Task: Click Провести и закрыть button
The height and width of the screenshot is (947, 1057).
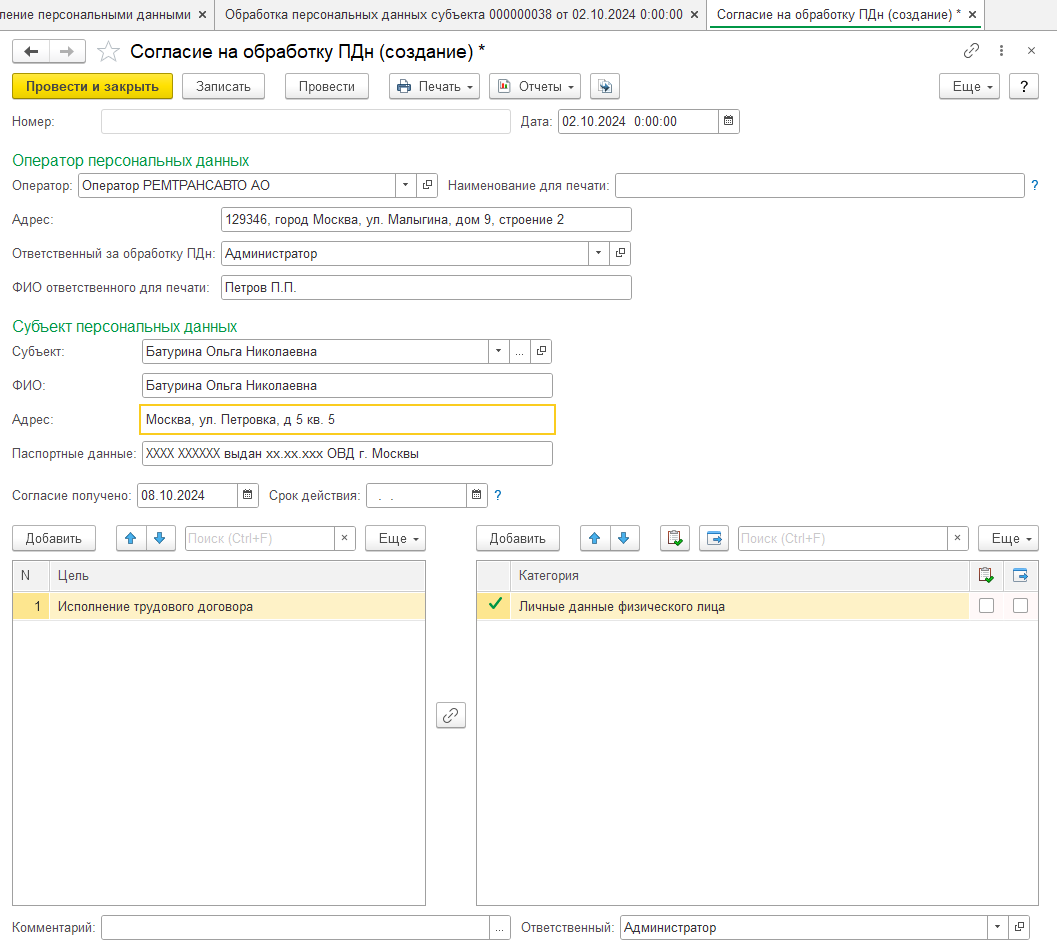Action: (92, 87)
